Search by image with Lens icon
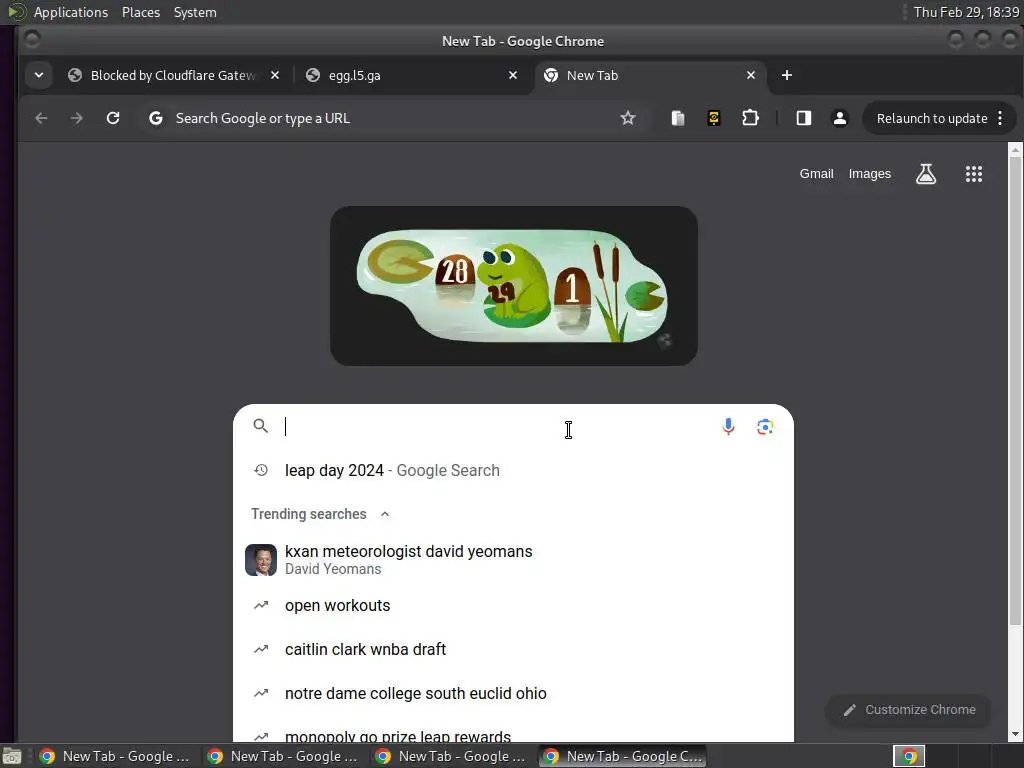 coord(765,427)
